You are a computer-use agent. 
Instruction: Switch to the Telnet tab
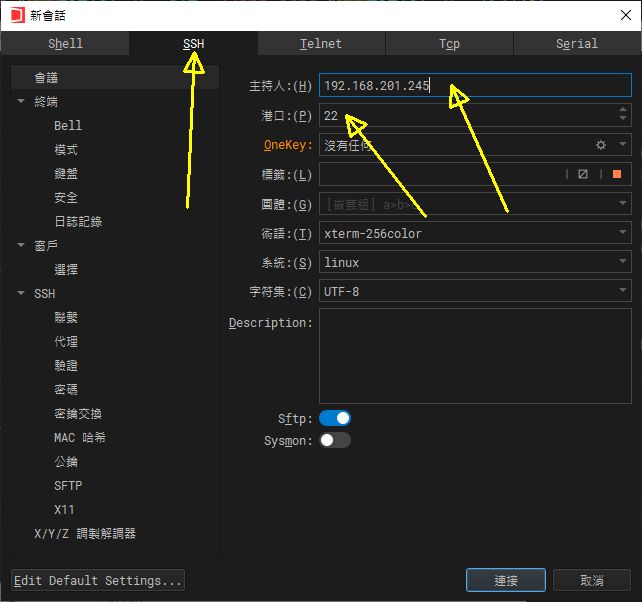321,44
